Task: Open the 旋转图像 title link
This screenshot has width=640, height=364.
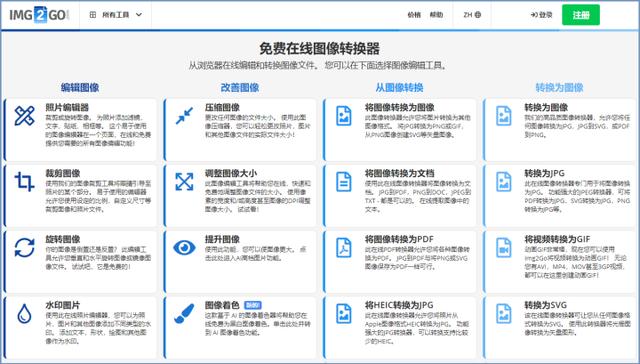Action: [x=62, y=239]
